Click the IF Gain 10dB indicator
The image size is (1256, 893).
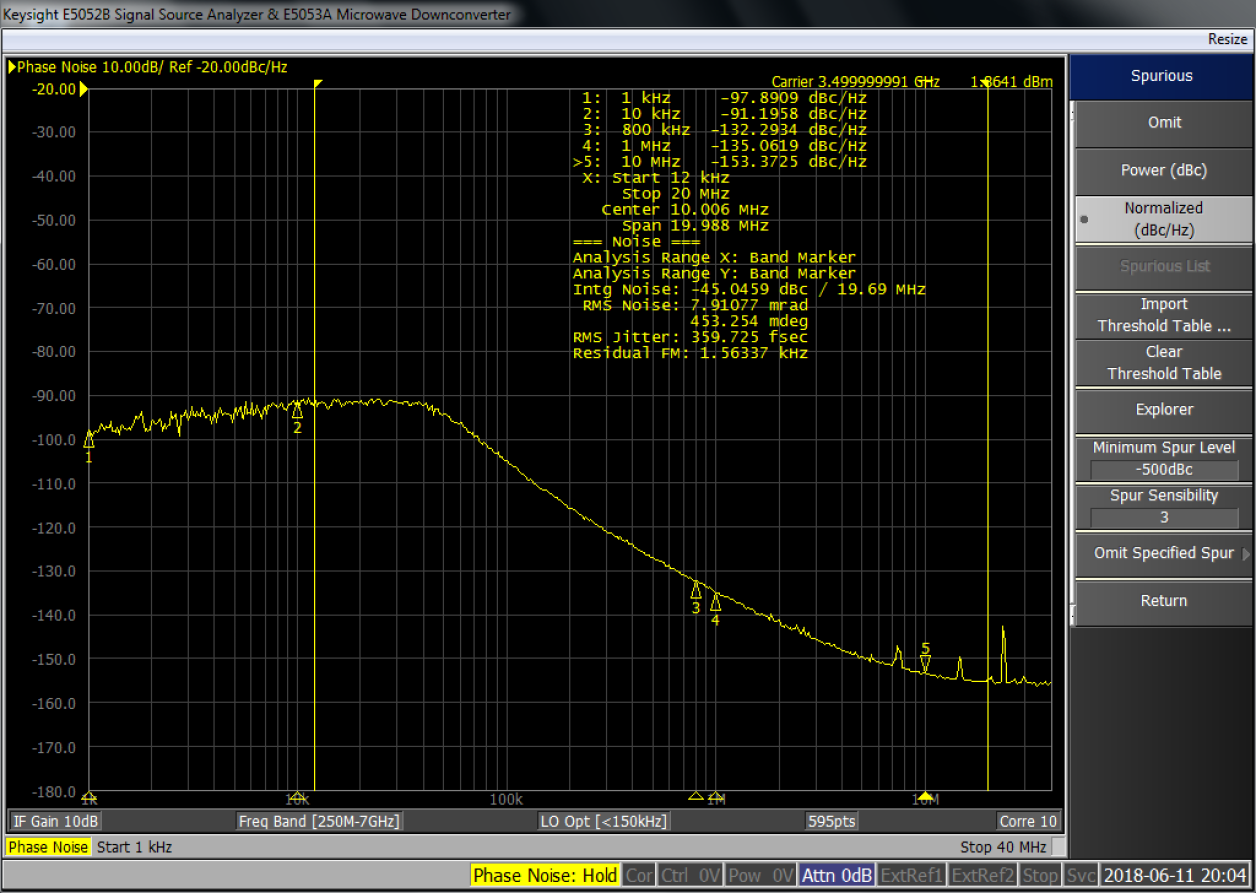pyautogui.click(x=54, y=820)
